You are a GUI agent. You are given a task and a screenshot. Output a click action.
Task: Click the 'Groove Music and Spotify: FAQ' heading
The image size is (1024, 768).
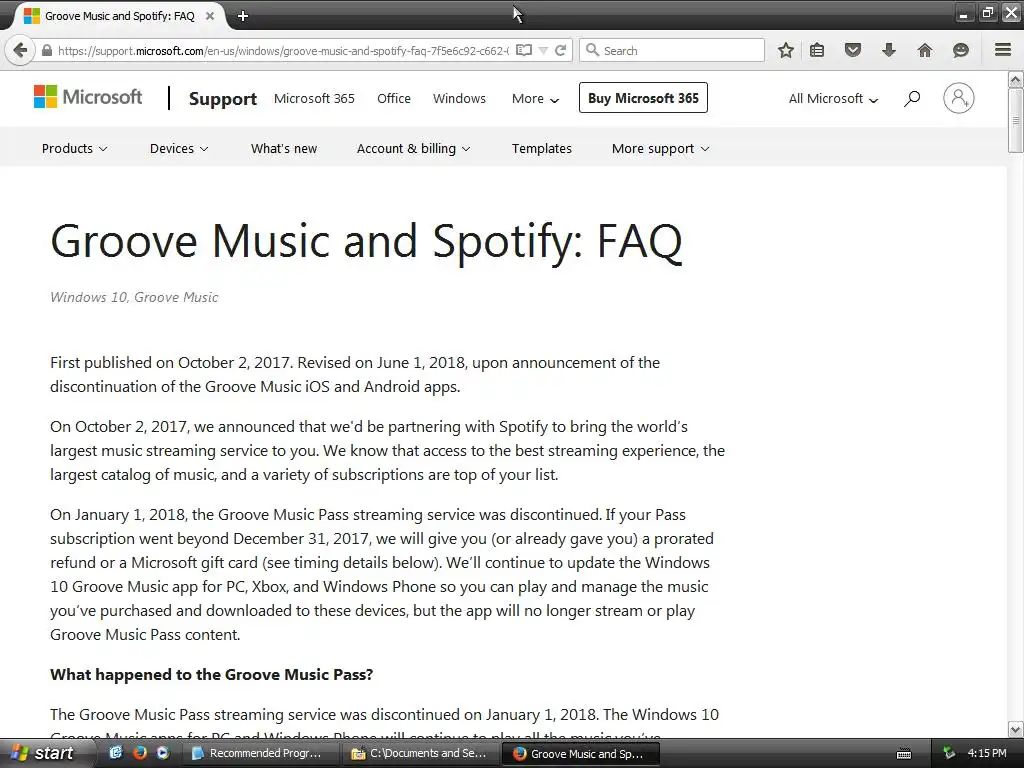(366, 242)
